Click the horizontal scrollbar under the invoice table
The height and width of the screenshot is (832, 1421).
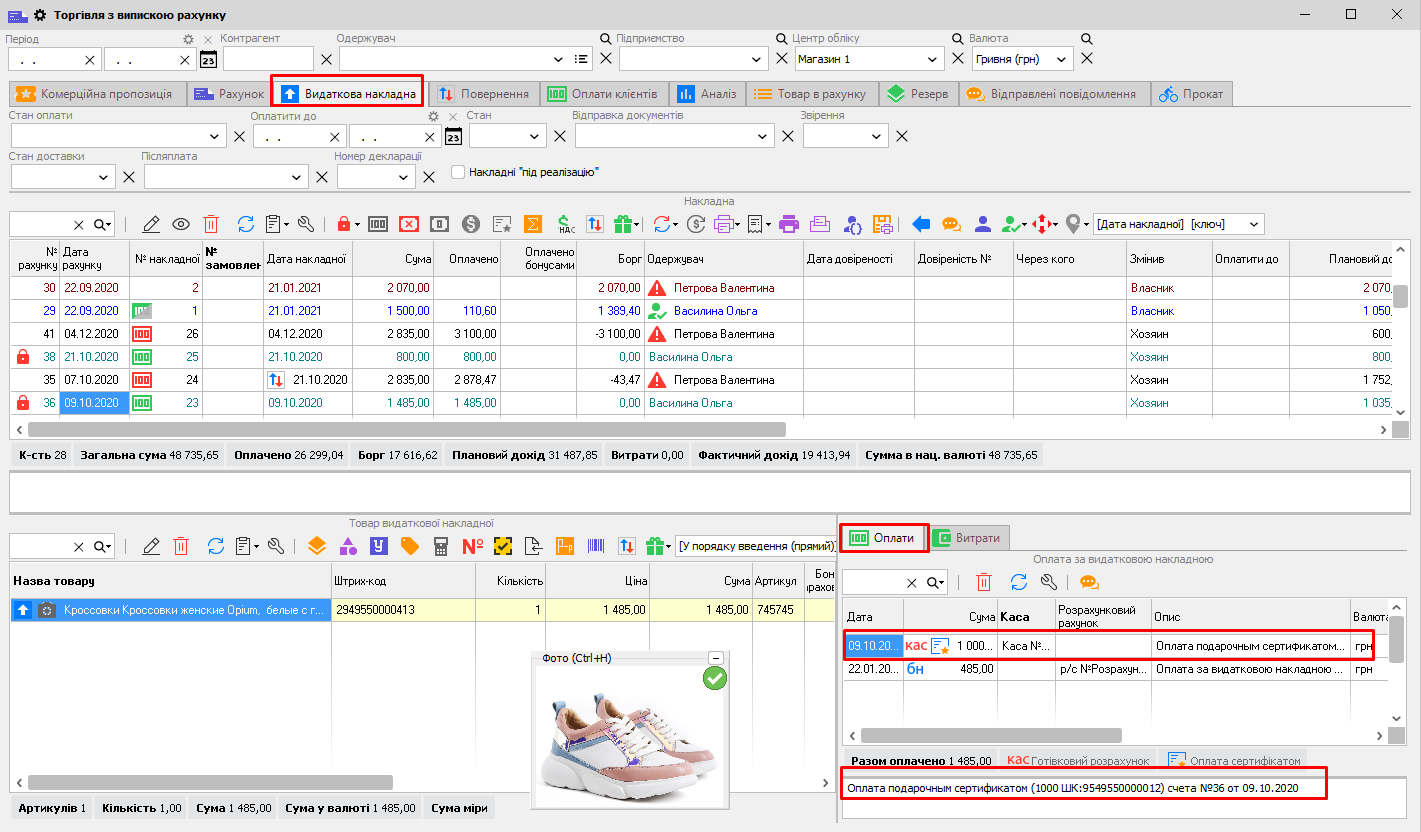click(400, 429)
